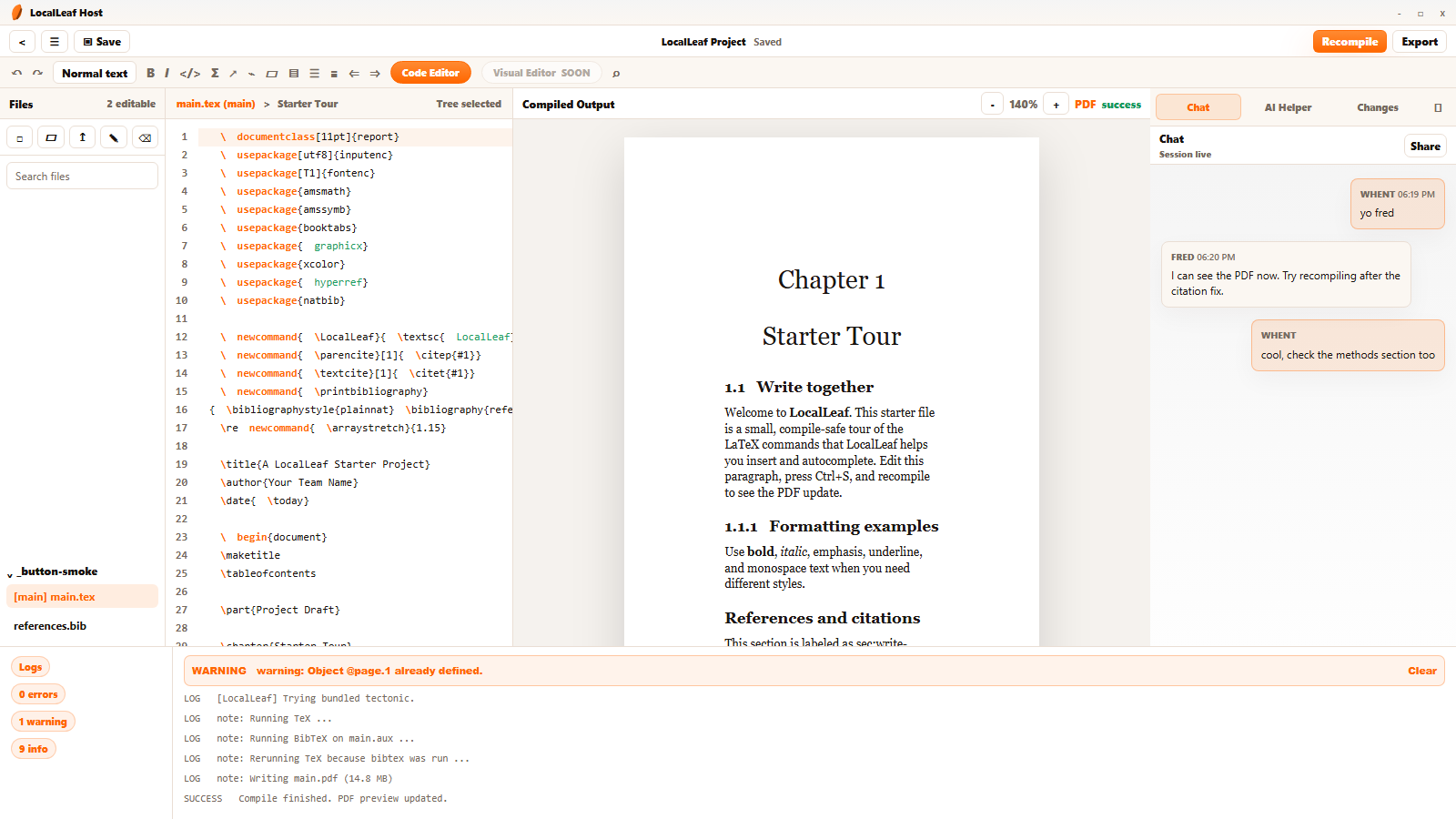Click the '2 editable' label
This screenshot has height=819, width=1456.
(x=131, y=105)
